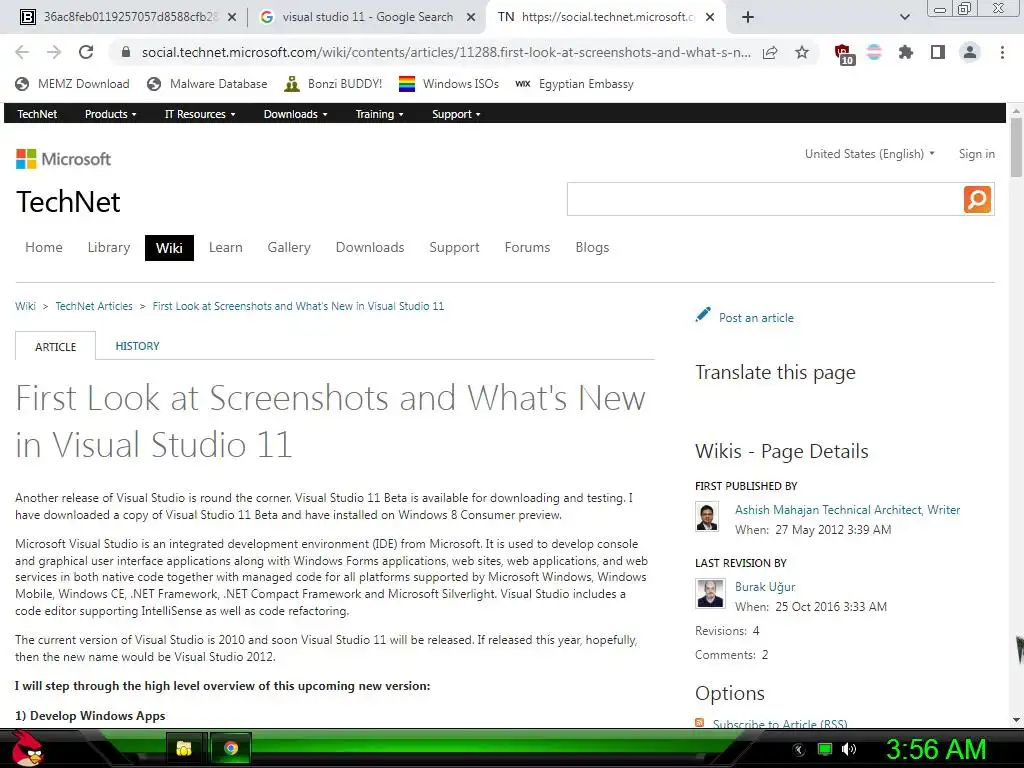The image size is (1024, 768).
Task: Switch to the 36ac8feb tab
Action: point(129,17)
